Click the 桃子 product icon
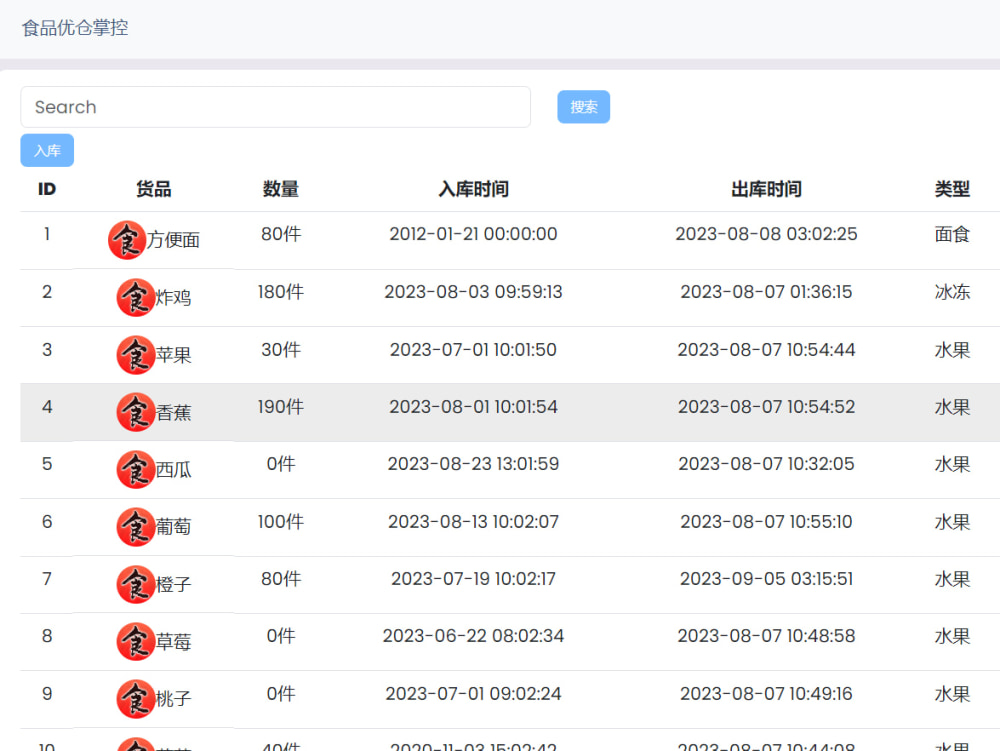The height and width of the screenshot is (751, 1000). [136, 699]
